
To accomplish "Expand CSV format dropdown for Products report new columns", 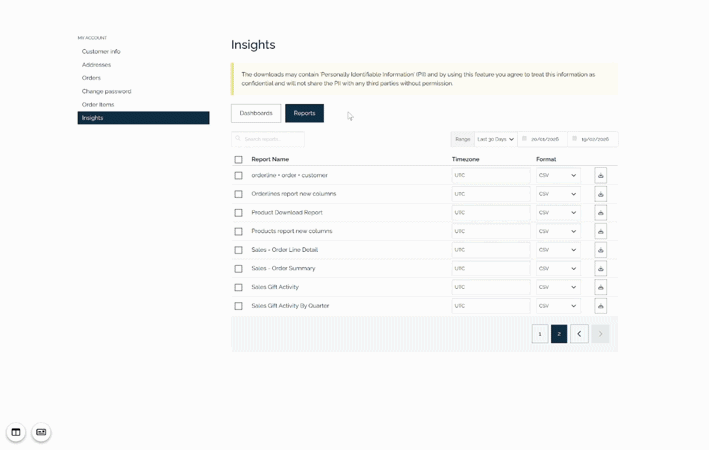I will pyautogui.click(x=557, y=231).
